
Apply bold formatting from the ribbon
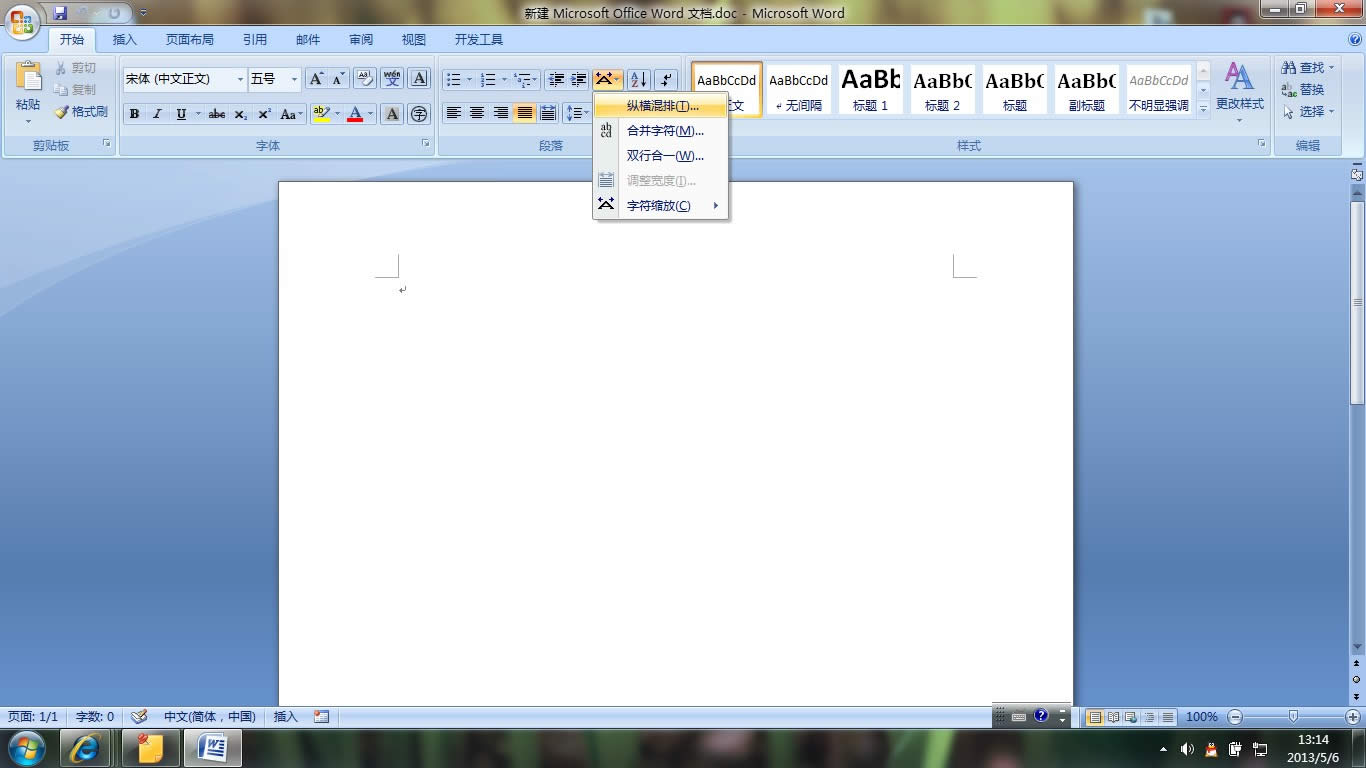coord(134,113)
